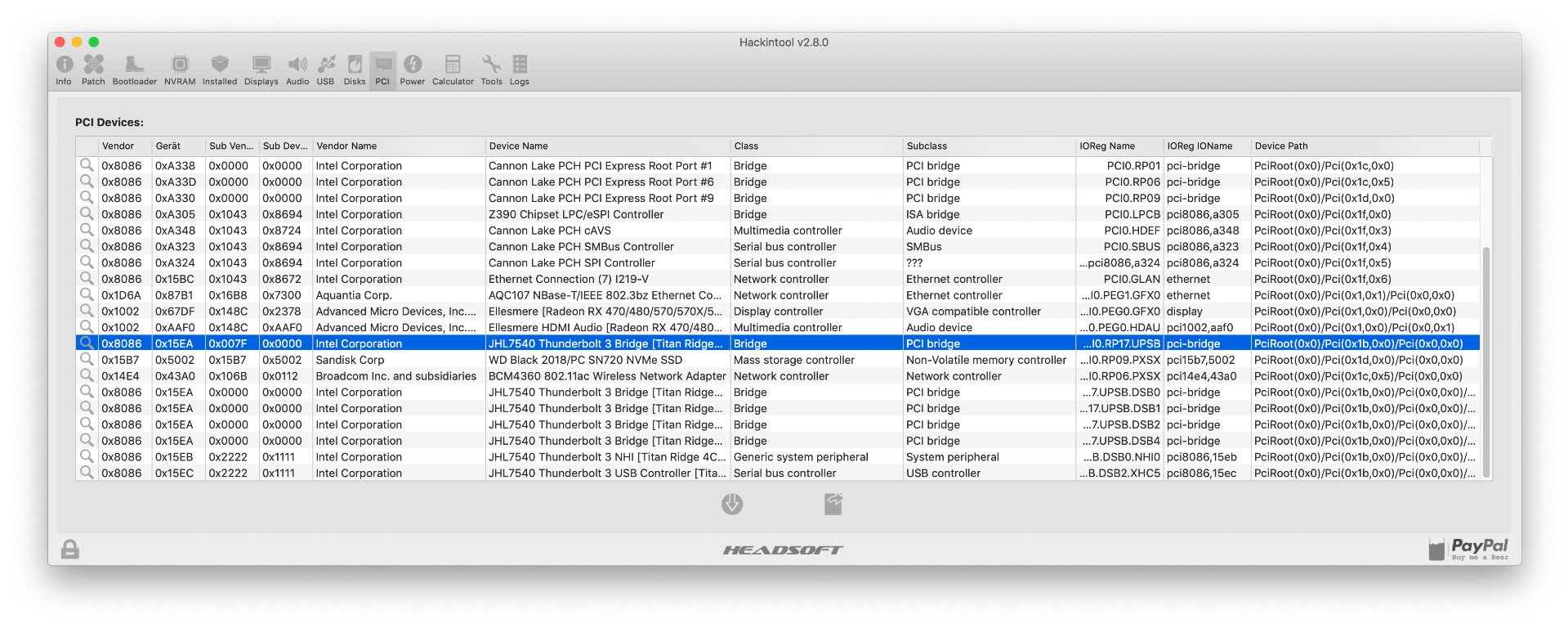The width and height of the screenshot is (1568, 628).
Task: Click the 0x007F sub vendor cell
Action: (232, 344)
